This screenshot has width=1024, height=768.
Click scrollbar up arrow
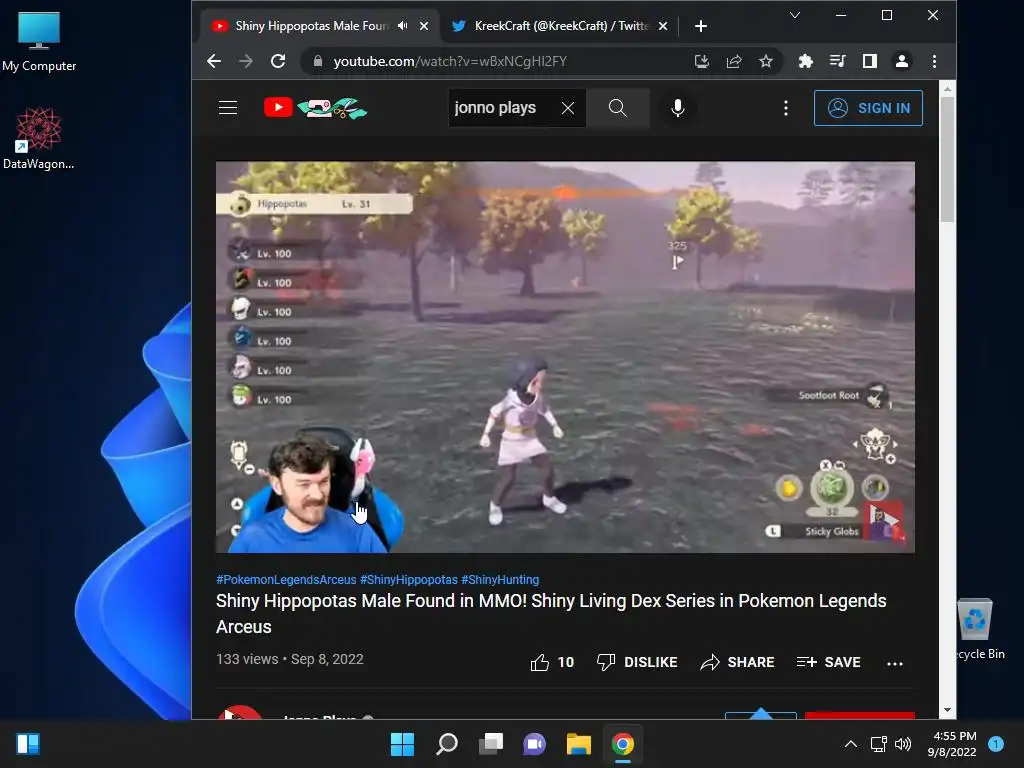click(x=947, y=88)
